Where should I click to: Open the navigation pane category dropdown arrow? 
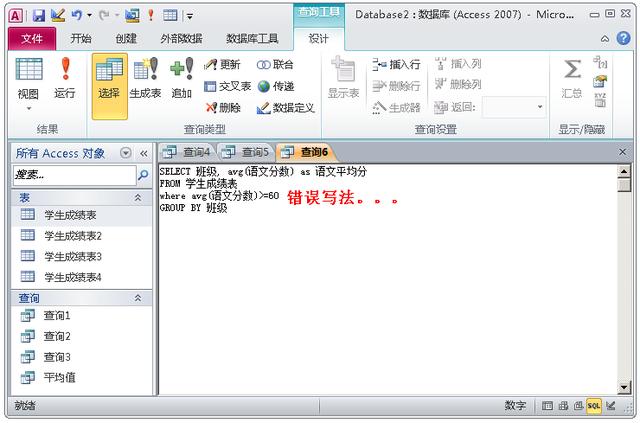click(126, 154)
